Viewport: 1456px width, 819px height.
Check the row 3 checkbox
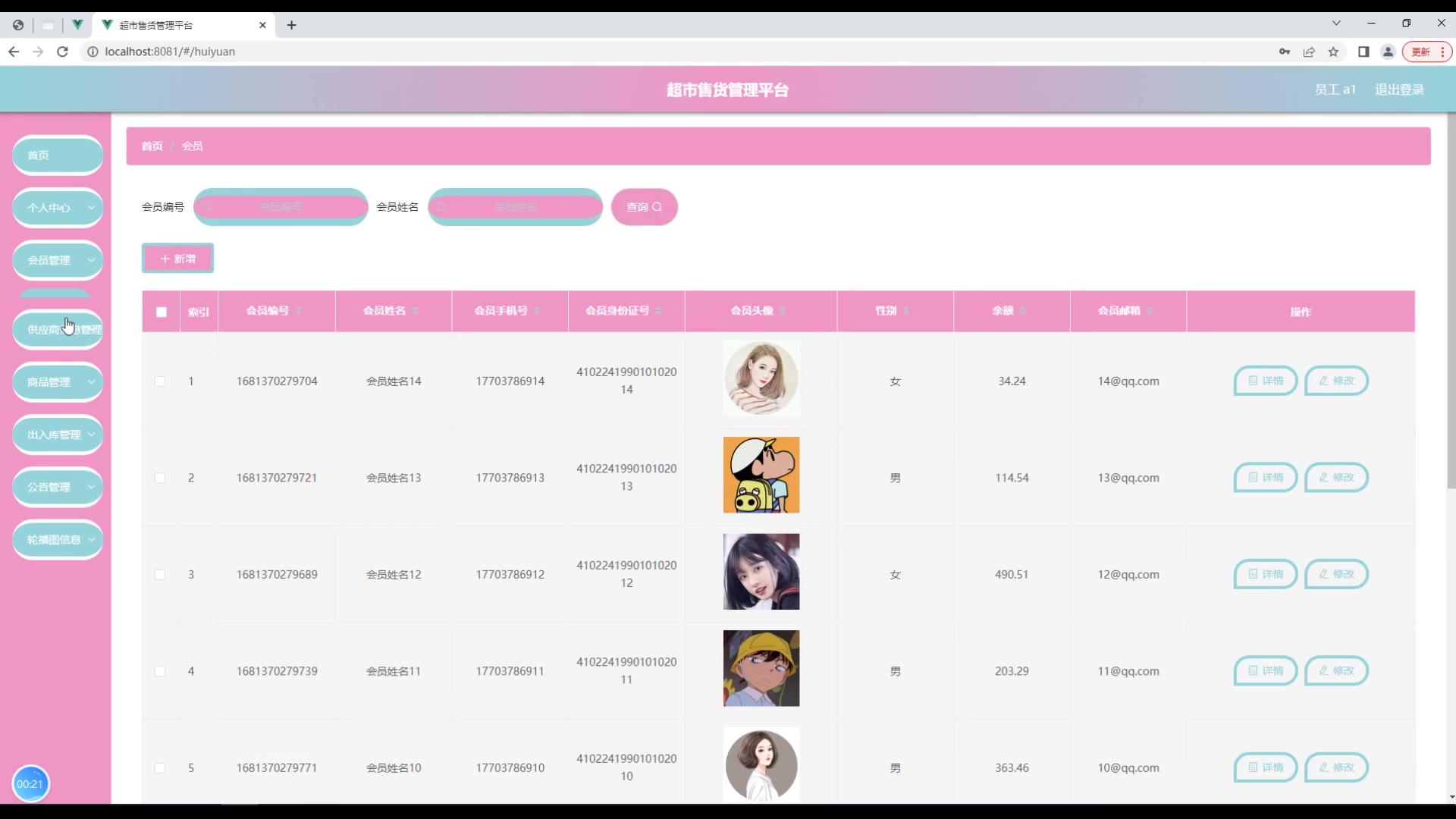(x=160, y=575)
